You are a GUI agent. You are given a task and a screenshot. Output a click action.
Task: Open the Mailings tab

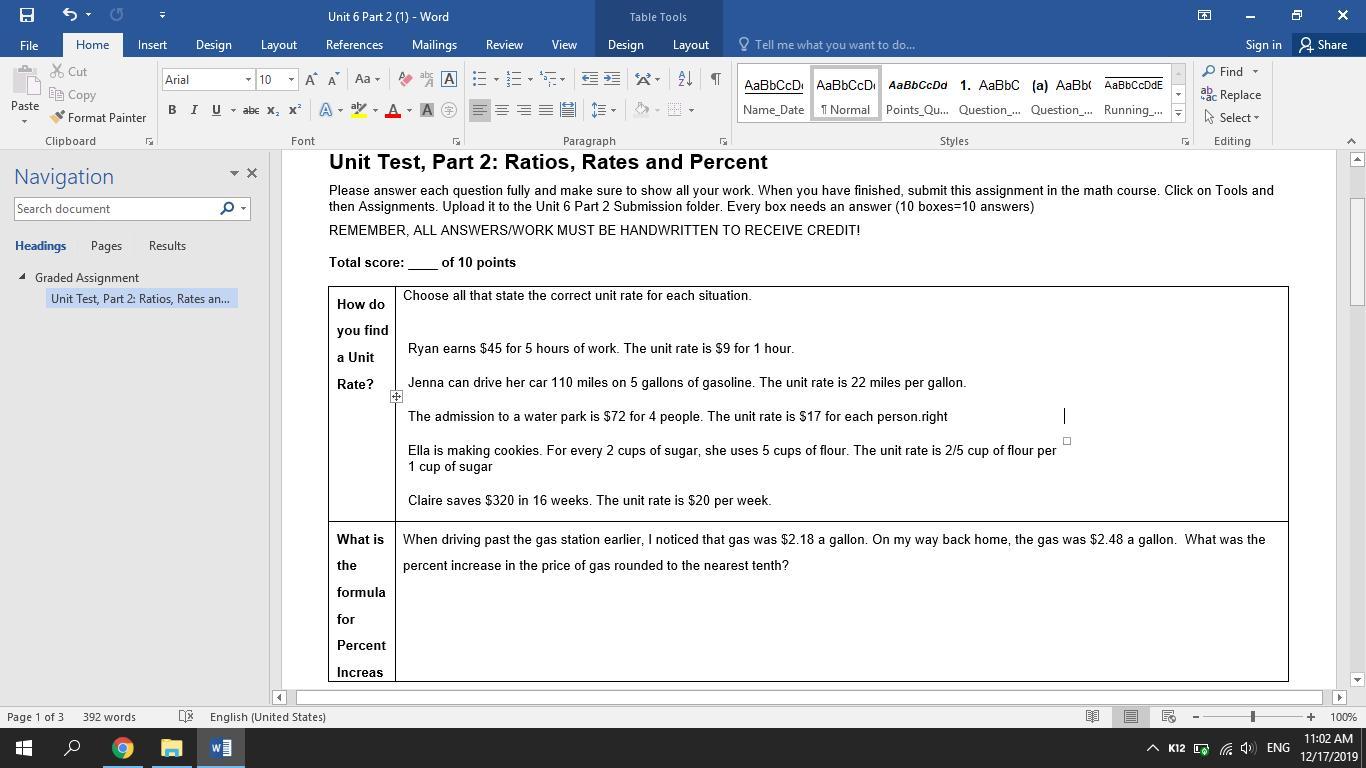point(434,45)
